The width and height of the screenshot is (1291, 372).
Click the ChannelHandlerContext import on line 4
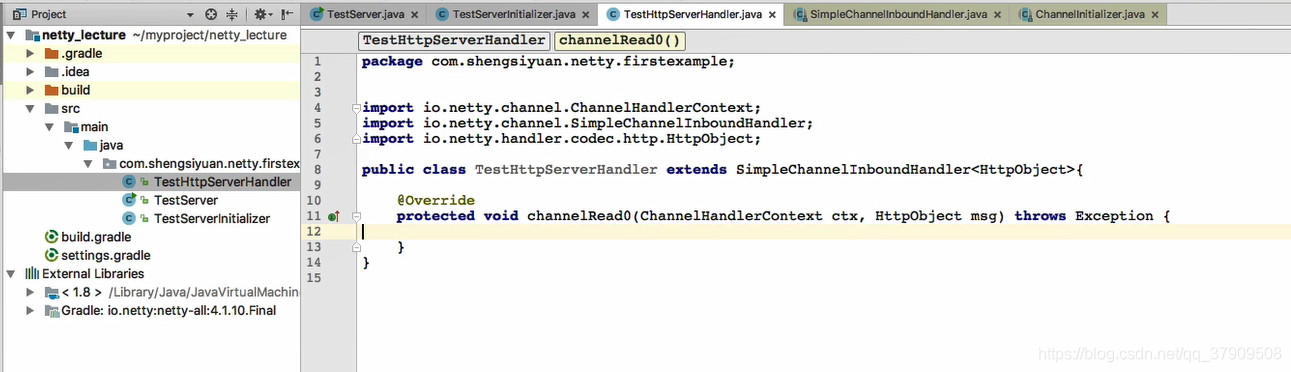pyautogui.click(x=562, y=108)
